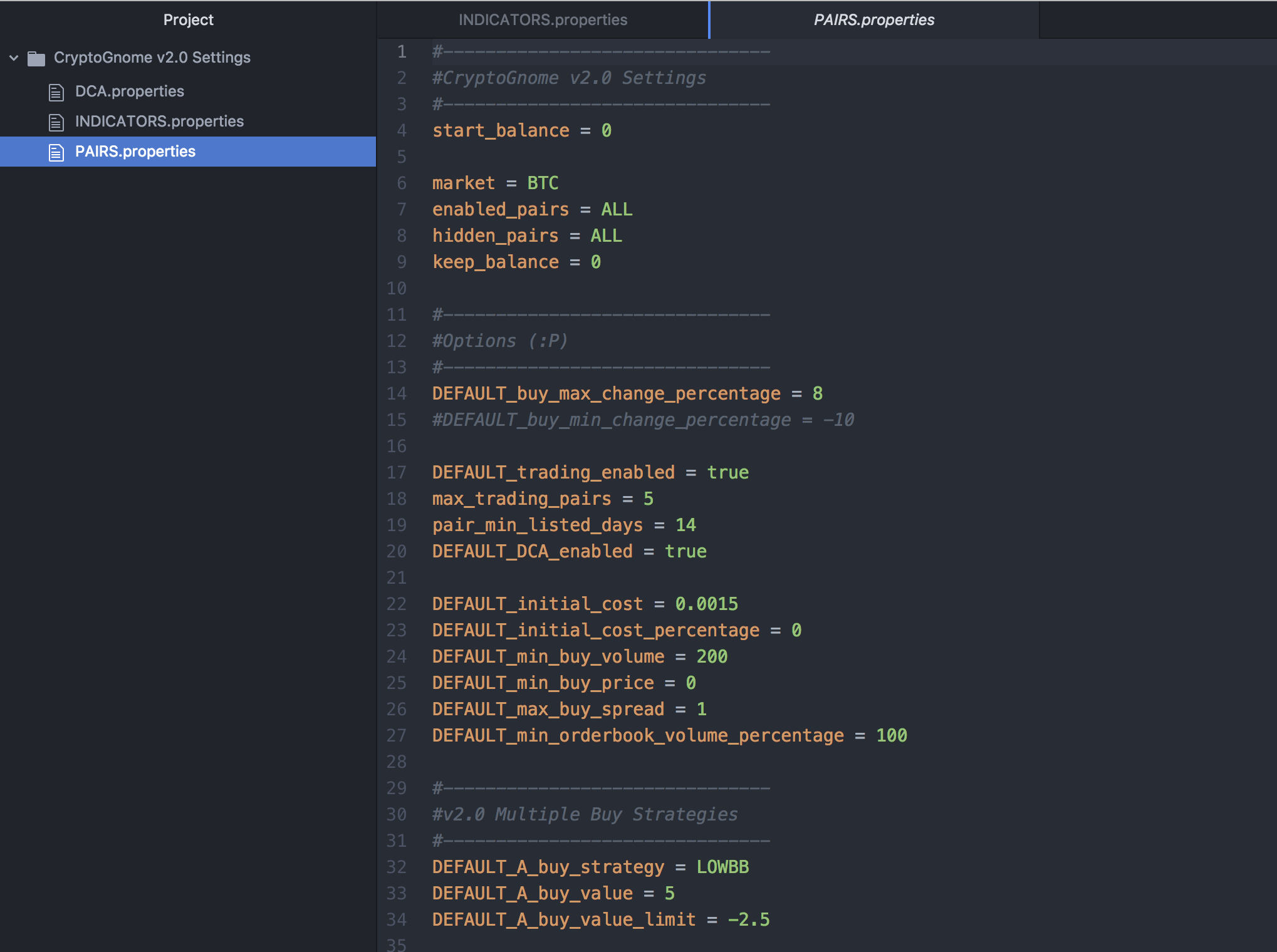Switch to the INDICATORS.properties tab
This screenshot has width=1277, height=952.
[542, 20]
